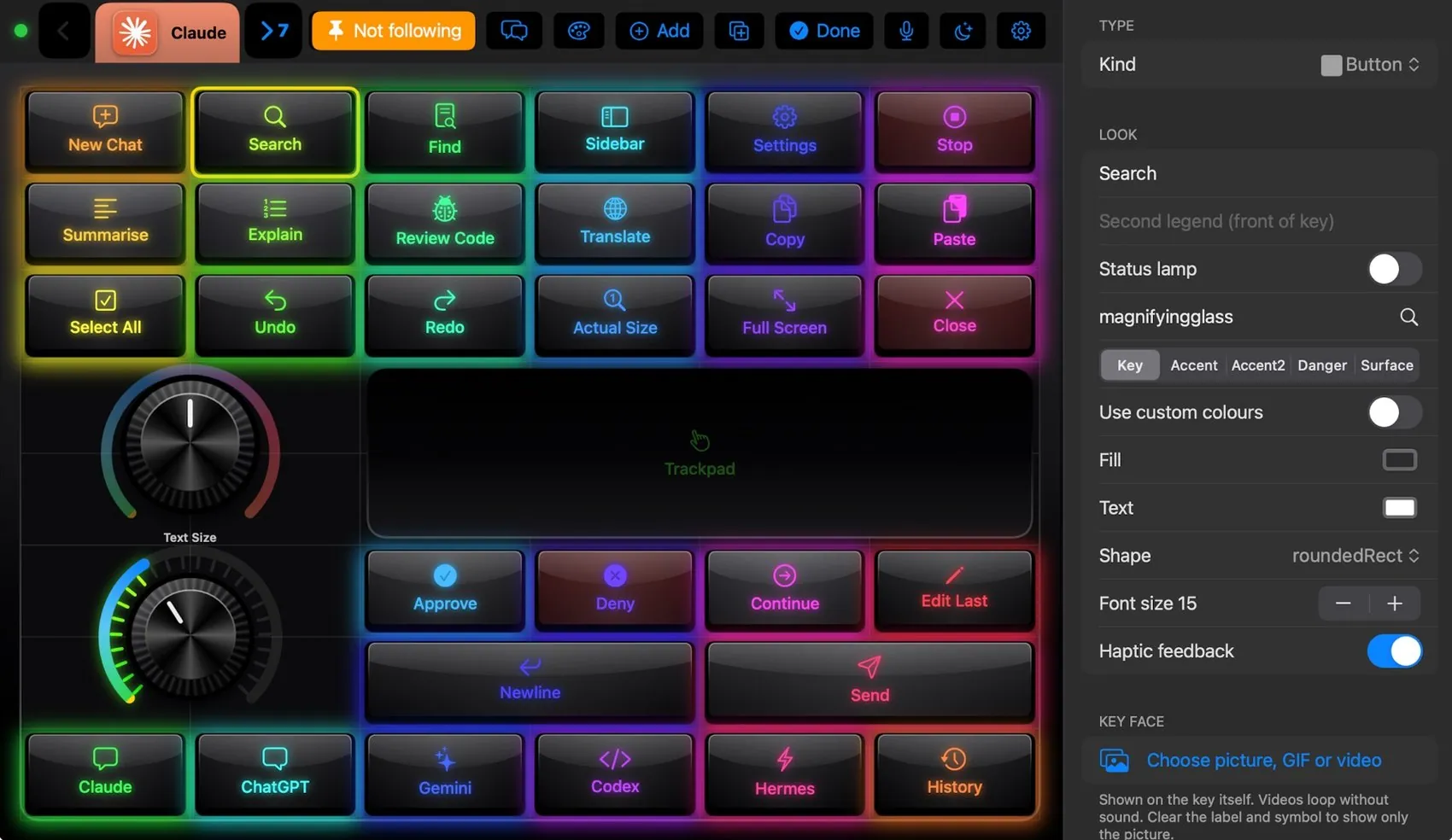
Task: Open the gear settings icon in toolbar
Action: click(1021, 31)
